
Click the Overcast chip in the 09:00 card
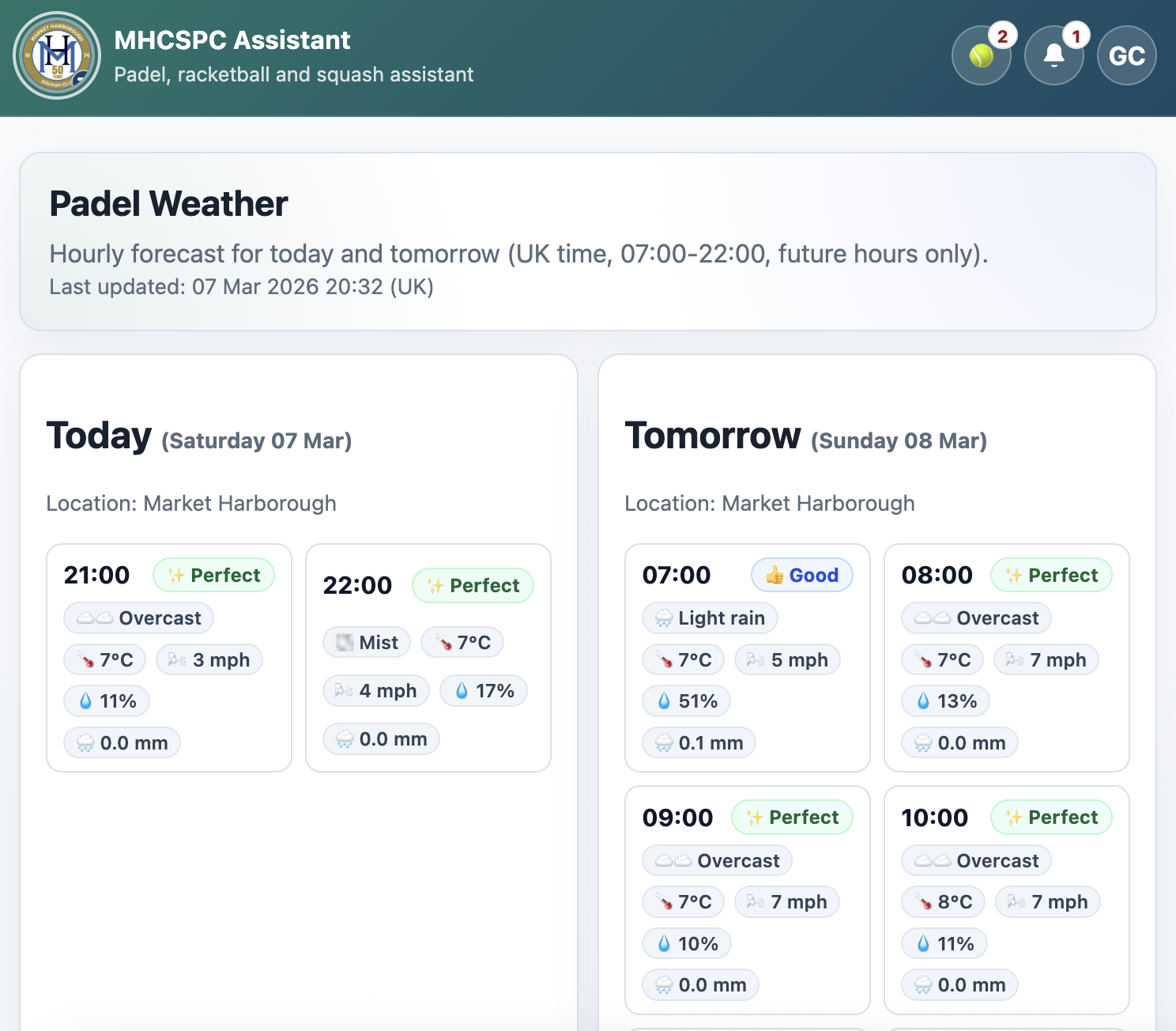717,860
